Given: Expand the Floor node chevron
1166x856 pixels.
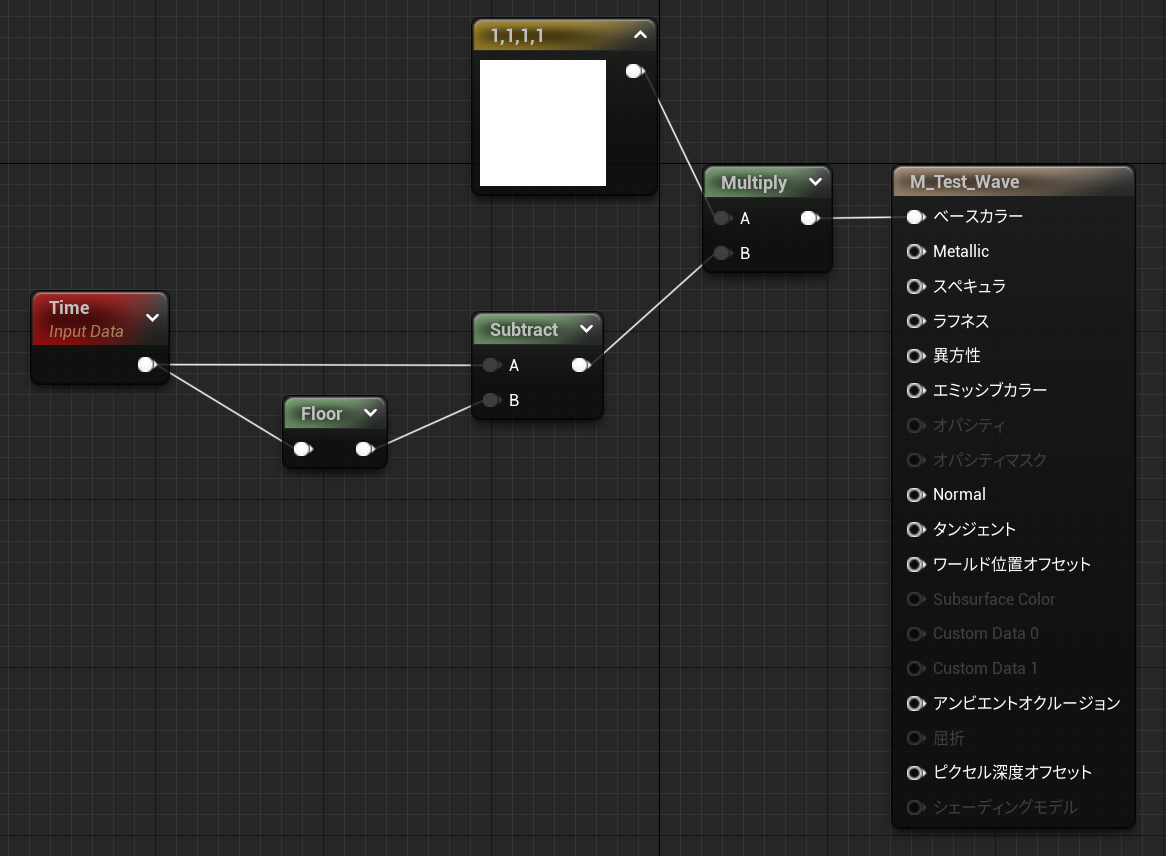Looking at the screenshot, I should (370, 413).
